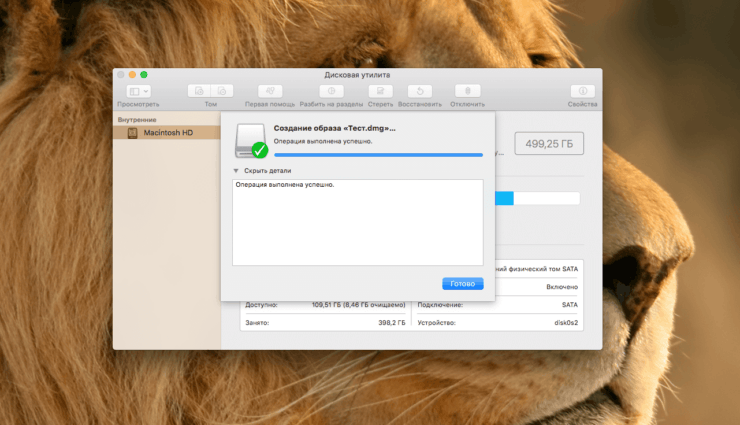Click the Первая помощь (First Aid) toolbar icon

(269, 91)
